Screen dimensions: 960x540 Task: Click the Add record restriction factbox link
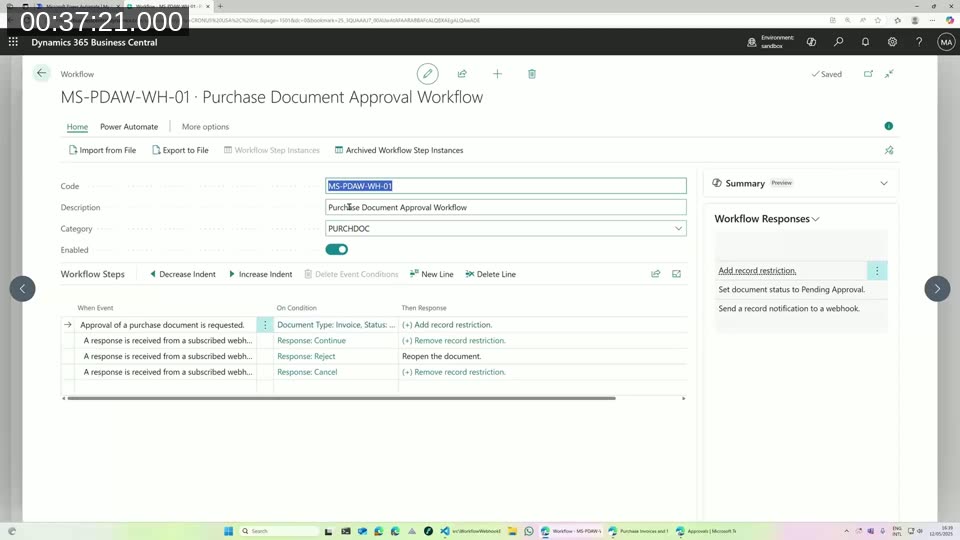click(x=757, y=271)
